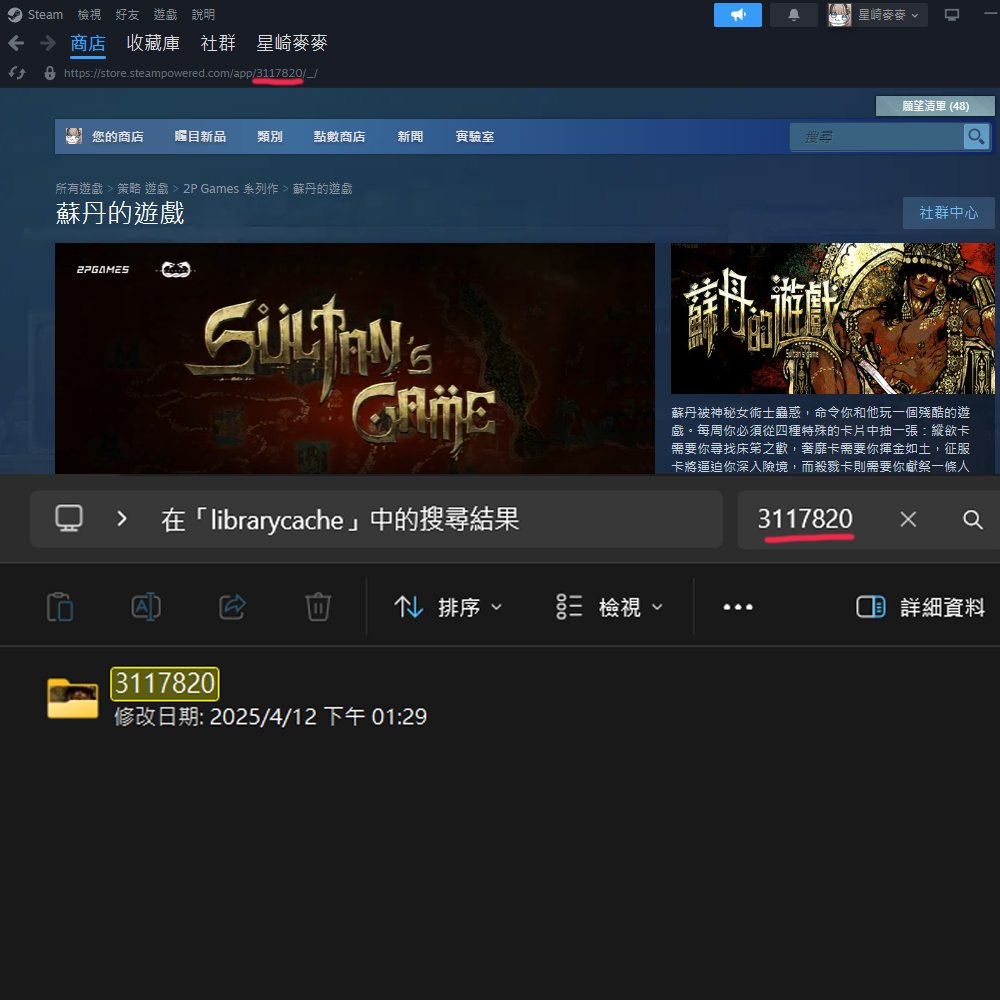This screenshot has height=1000, width=1000.
Task: Click the 蘇丹的遊戲 breadcrumb link
Action: tap(323, 189)
